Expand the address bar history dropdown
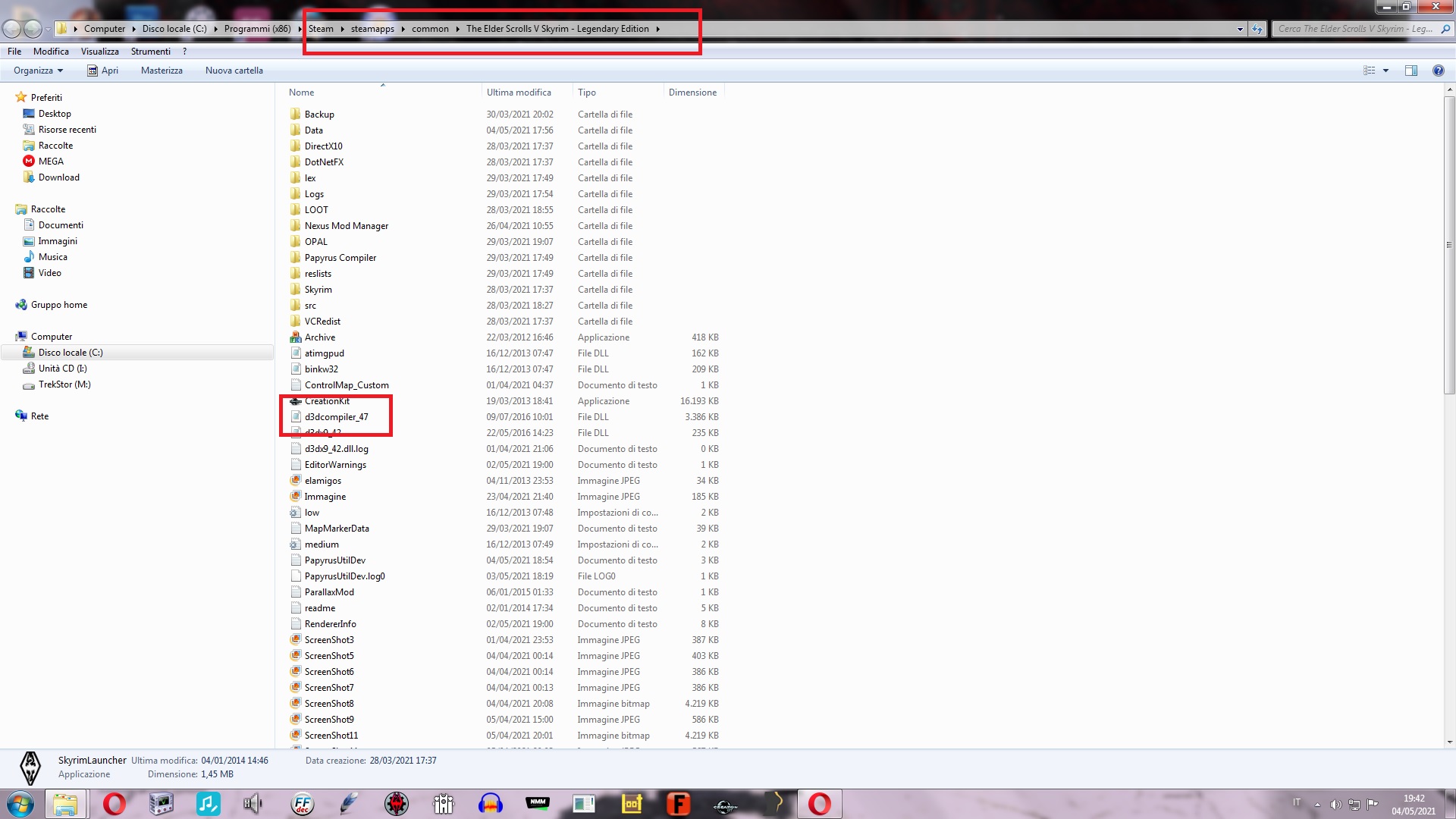This screenshot has height=819, width=1456. click(1240, 29)
